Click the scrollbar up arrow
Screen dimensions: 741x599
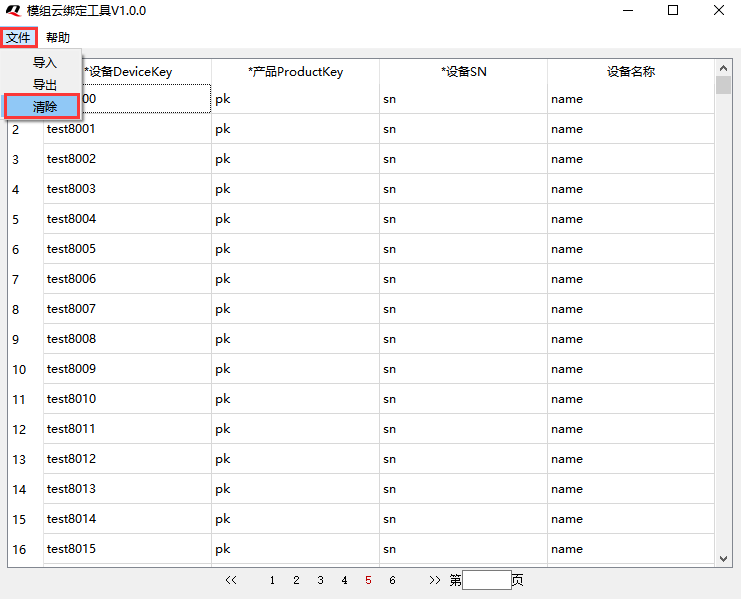pos(723,68)
